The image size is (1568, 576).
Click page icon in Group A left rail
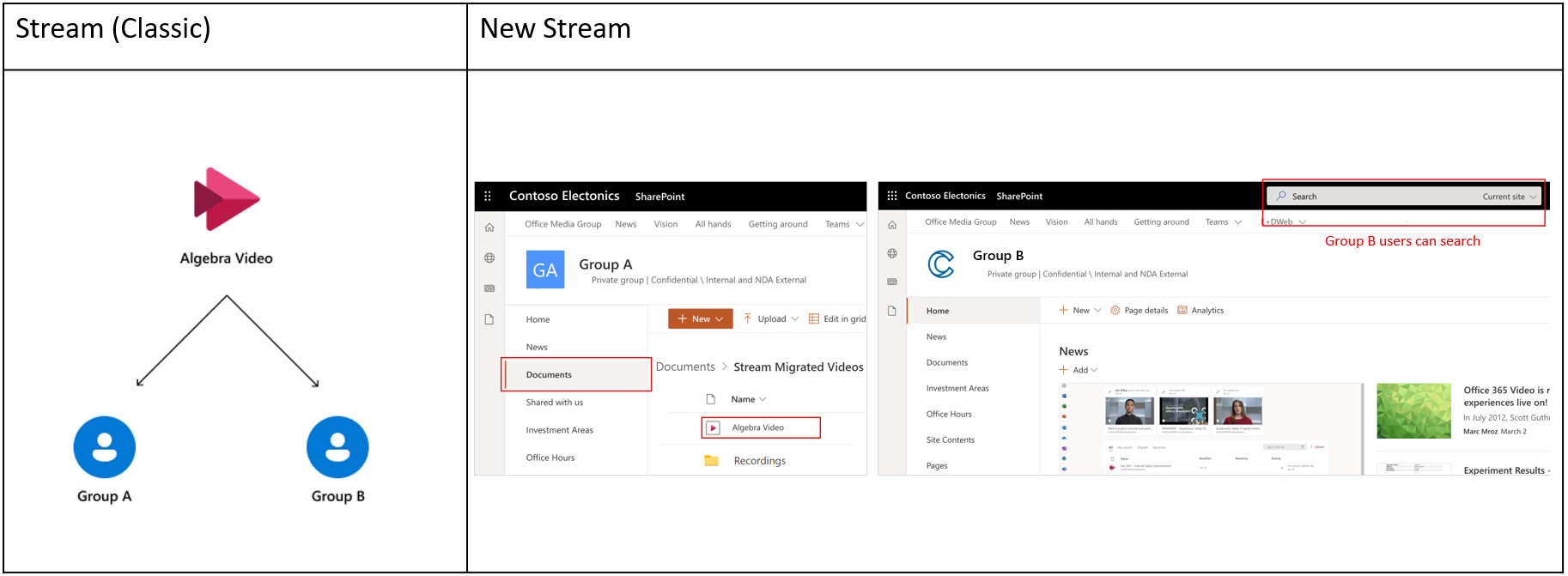click(x=489, y=319)
